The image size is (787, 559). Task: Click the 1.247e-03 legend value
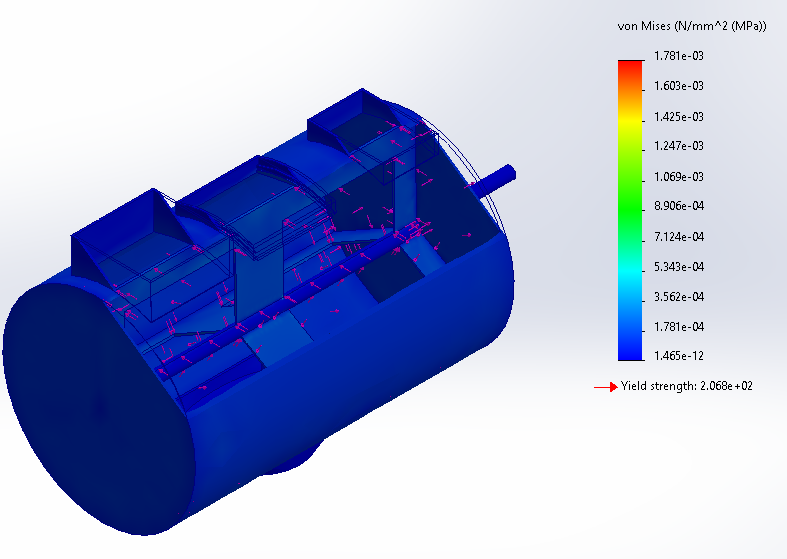pyautogui.click(x=679, y=146)
